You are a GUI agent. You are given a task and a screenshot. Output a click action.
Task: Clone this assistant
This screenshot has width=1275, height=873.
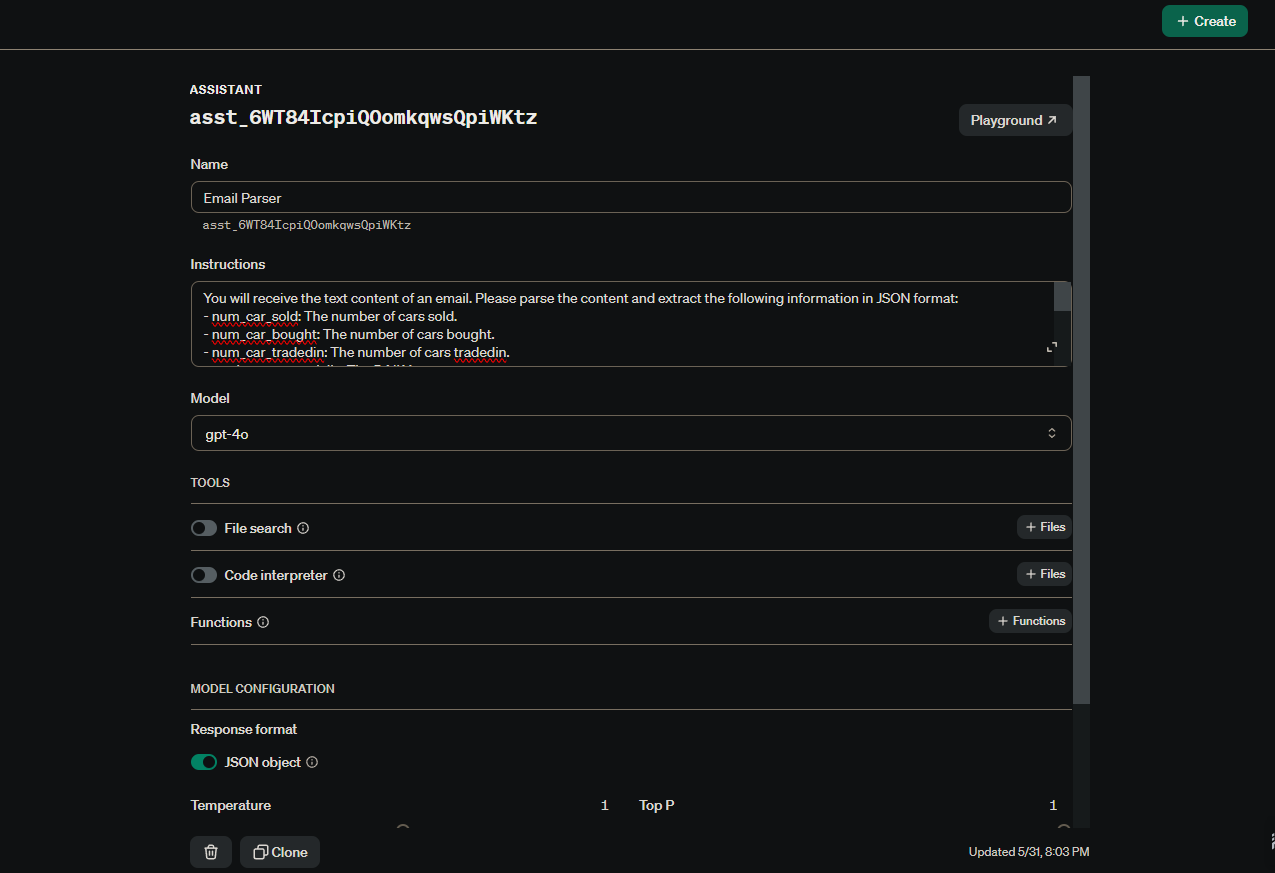click(280, 852)
